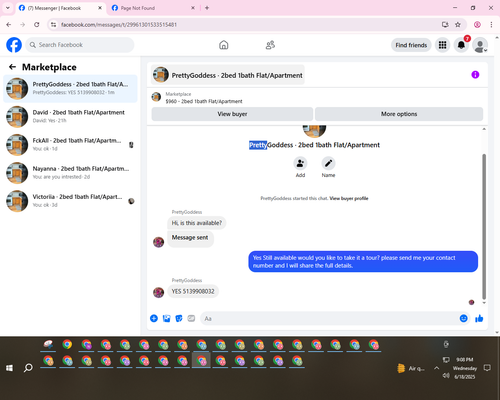This screenshot has height=400, width=500.
Task: Open conversation information purple icon
Action: tap(475, 75)
